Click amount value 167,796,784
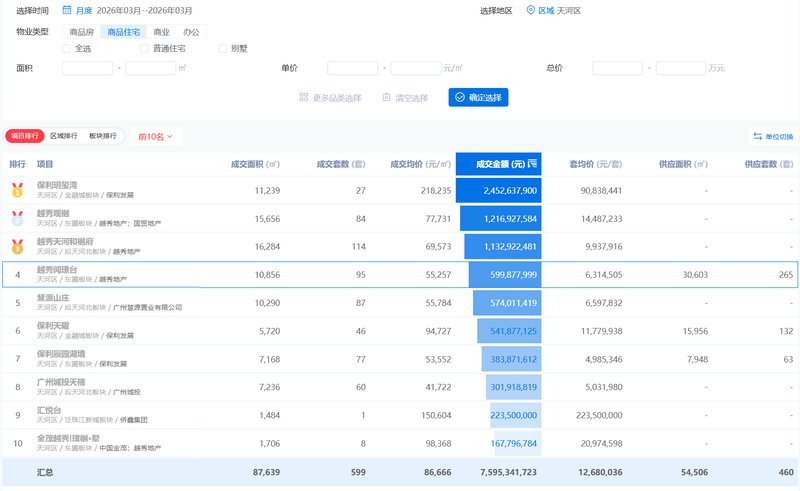 pos(513,444)
